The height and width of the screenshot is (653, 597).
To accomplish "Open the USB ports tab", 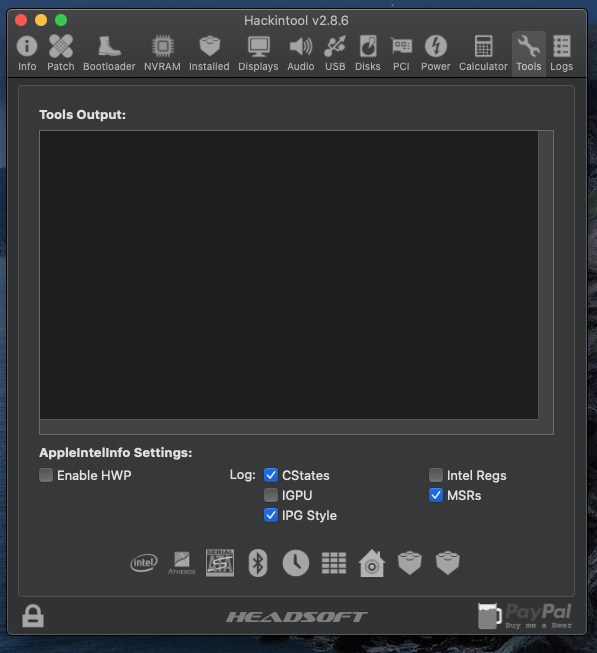I will 335,53.
